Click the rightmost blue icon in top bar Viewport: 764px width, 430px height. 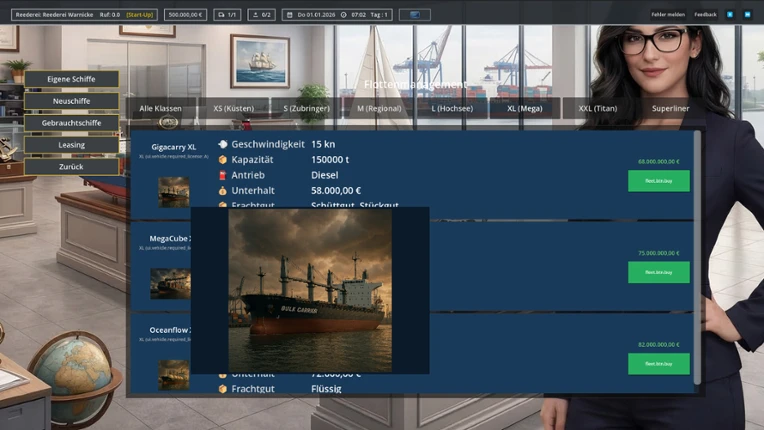point(747,15)
